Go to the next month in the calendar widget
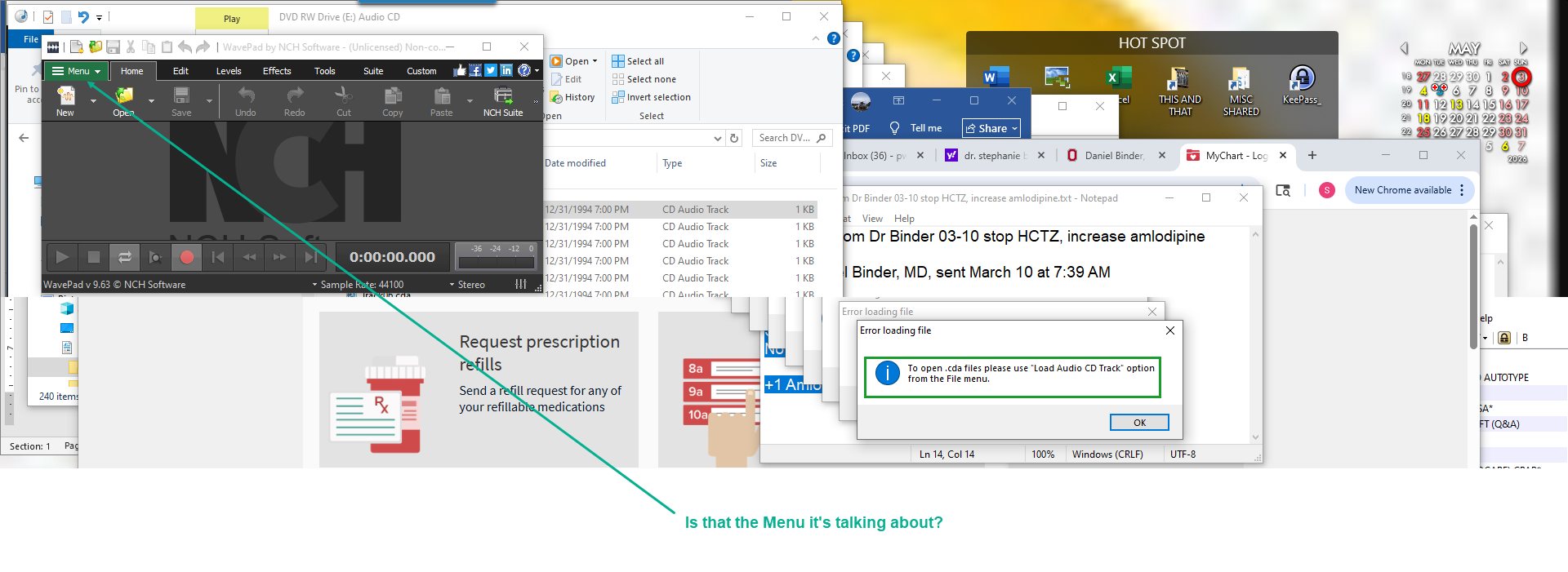1568x572 pixels. tap(1523, 48)
